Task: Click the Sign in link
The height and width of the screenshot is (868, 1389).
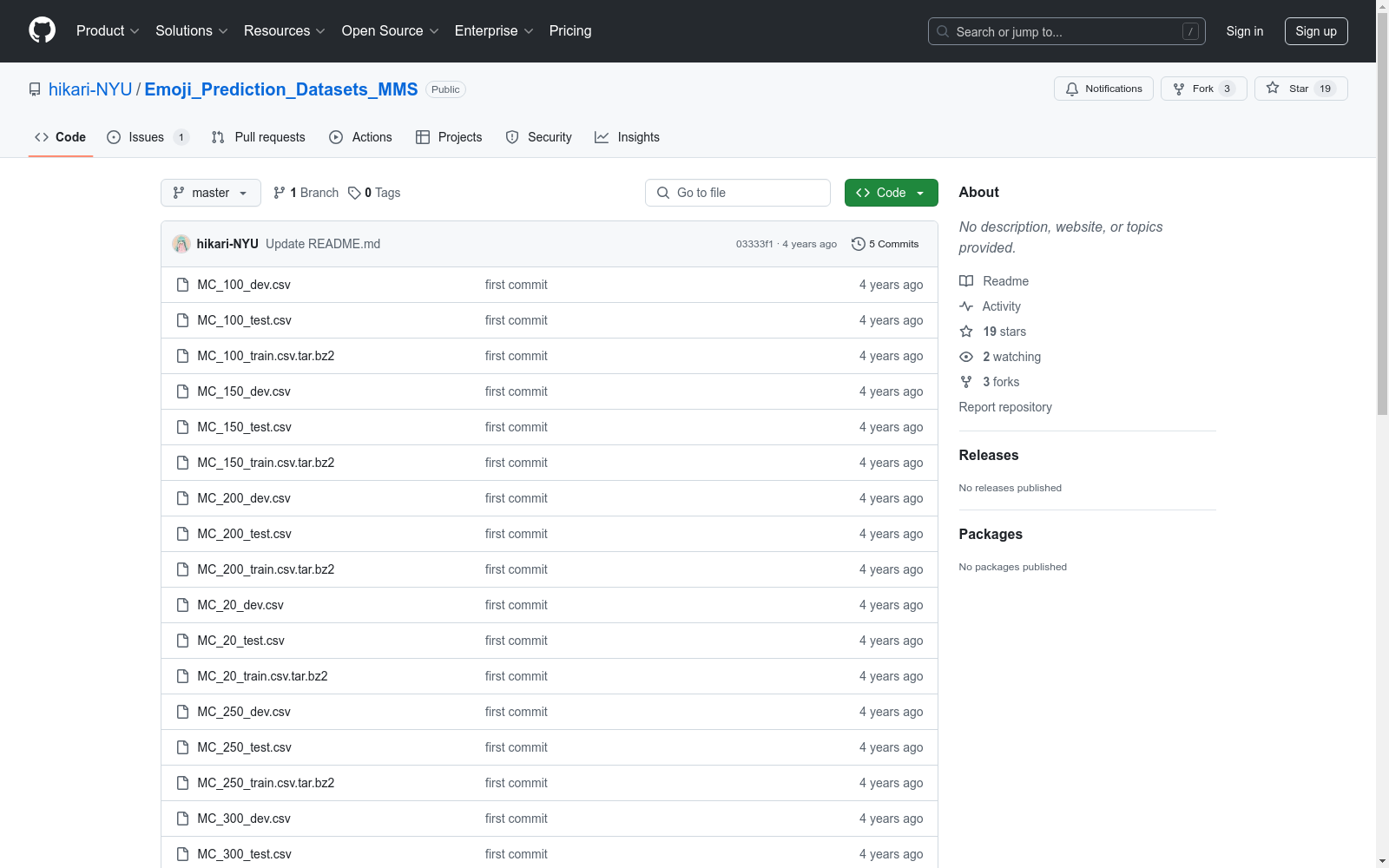Action: [1245, 31]
